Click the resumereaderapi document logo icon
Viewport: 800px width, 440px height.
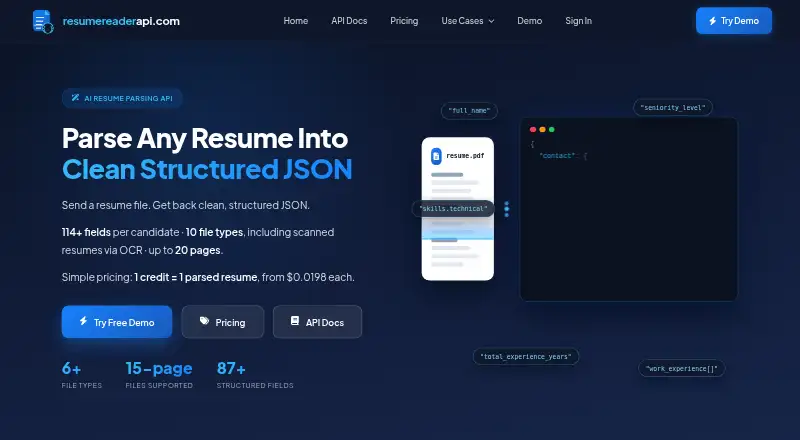[x=43, y=21]
